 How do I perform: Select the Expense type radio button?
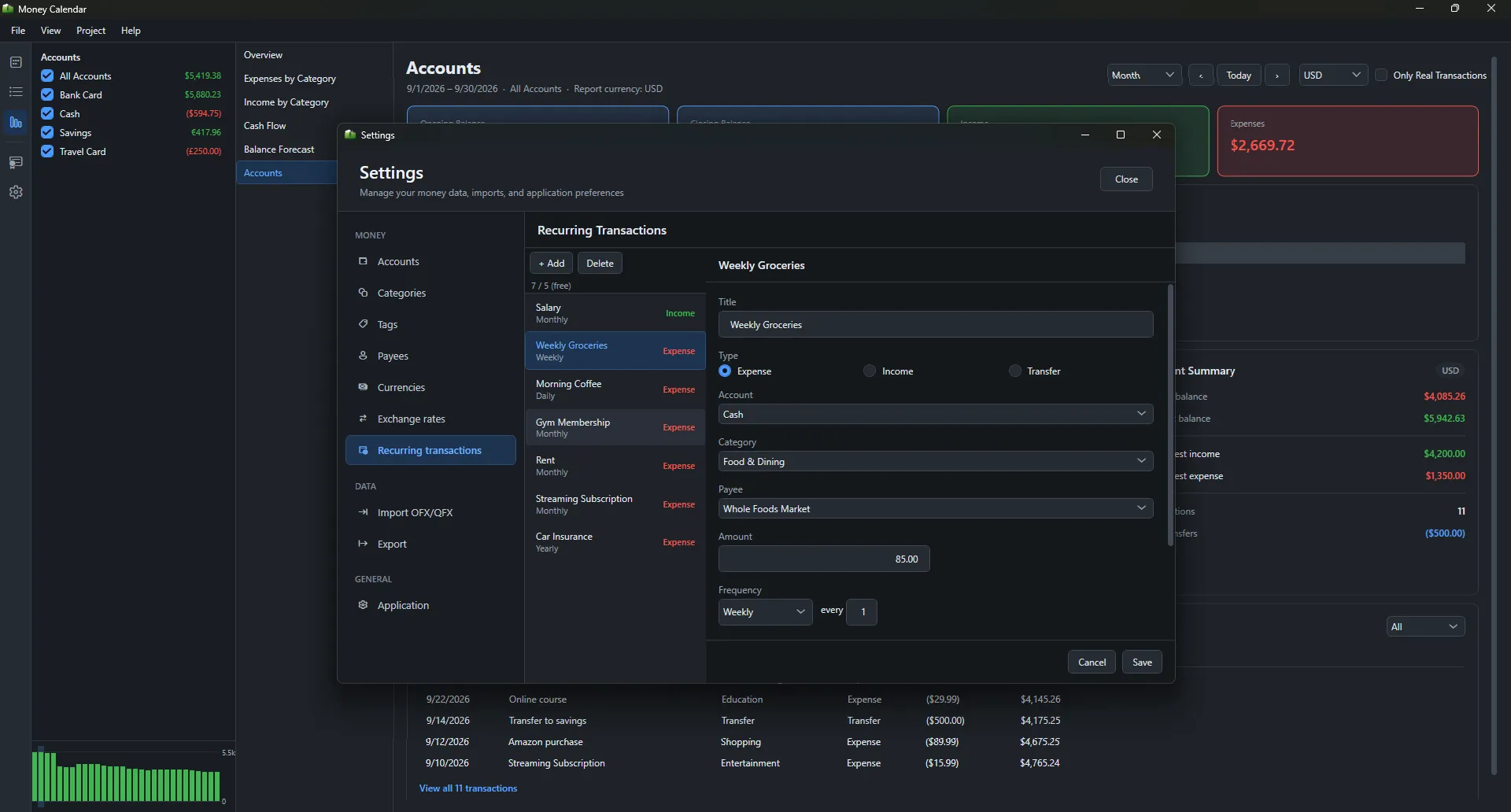tap(725, 371)
